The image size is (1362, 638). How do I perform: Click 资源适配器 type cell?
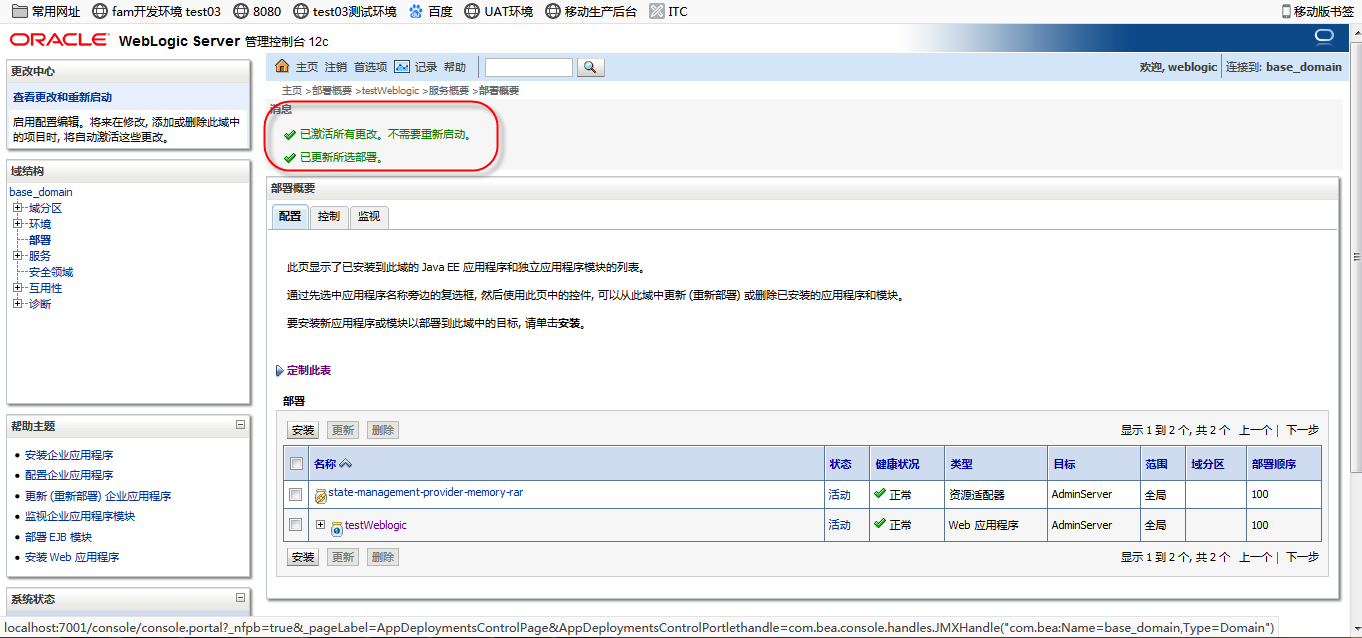977,494
